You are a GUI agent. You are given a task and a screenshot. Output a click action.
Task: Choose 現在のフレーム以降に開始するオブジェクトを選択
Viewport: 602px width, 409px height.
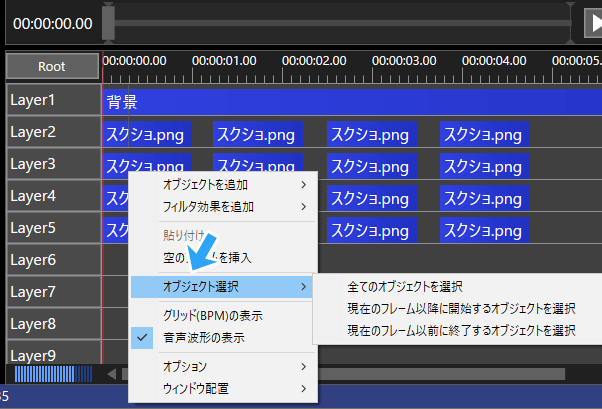(x=460, y=307)
